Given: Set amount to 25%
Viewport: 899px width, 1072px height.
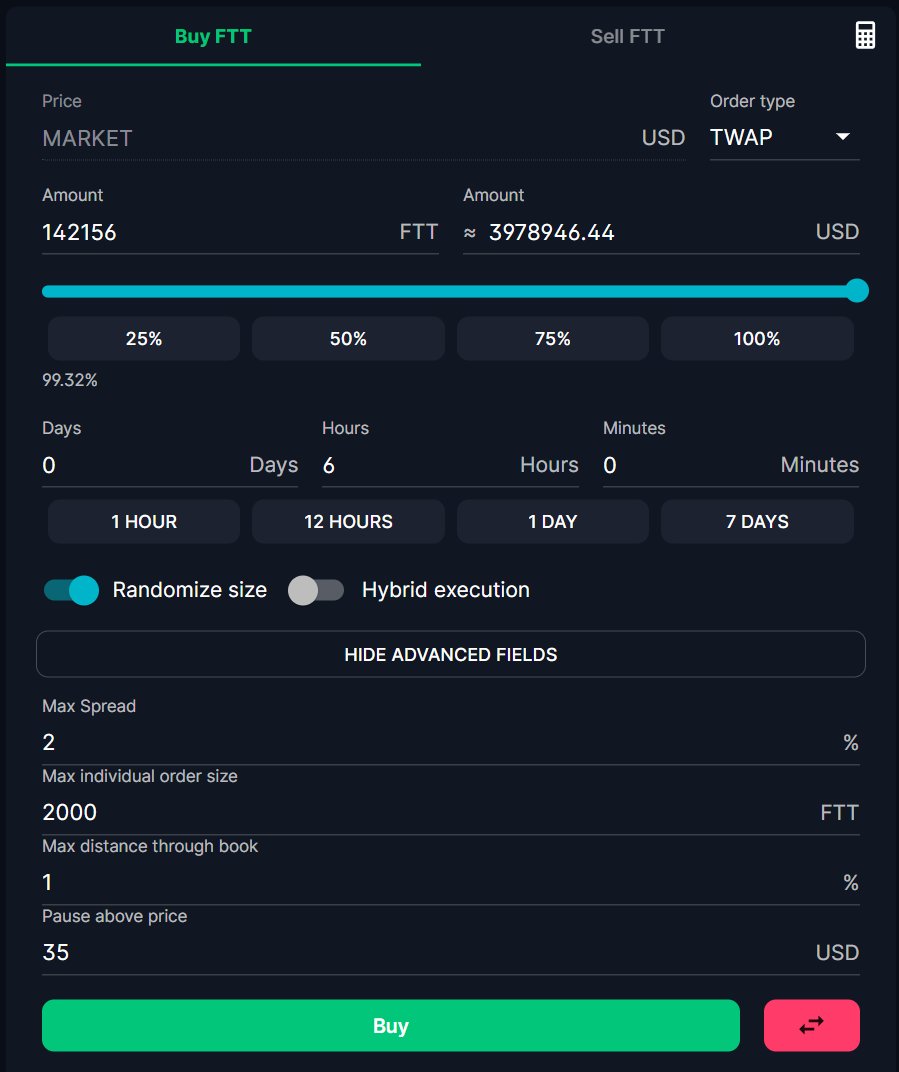Looking at the screenshot, I should click(144, 338).
